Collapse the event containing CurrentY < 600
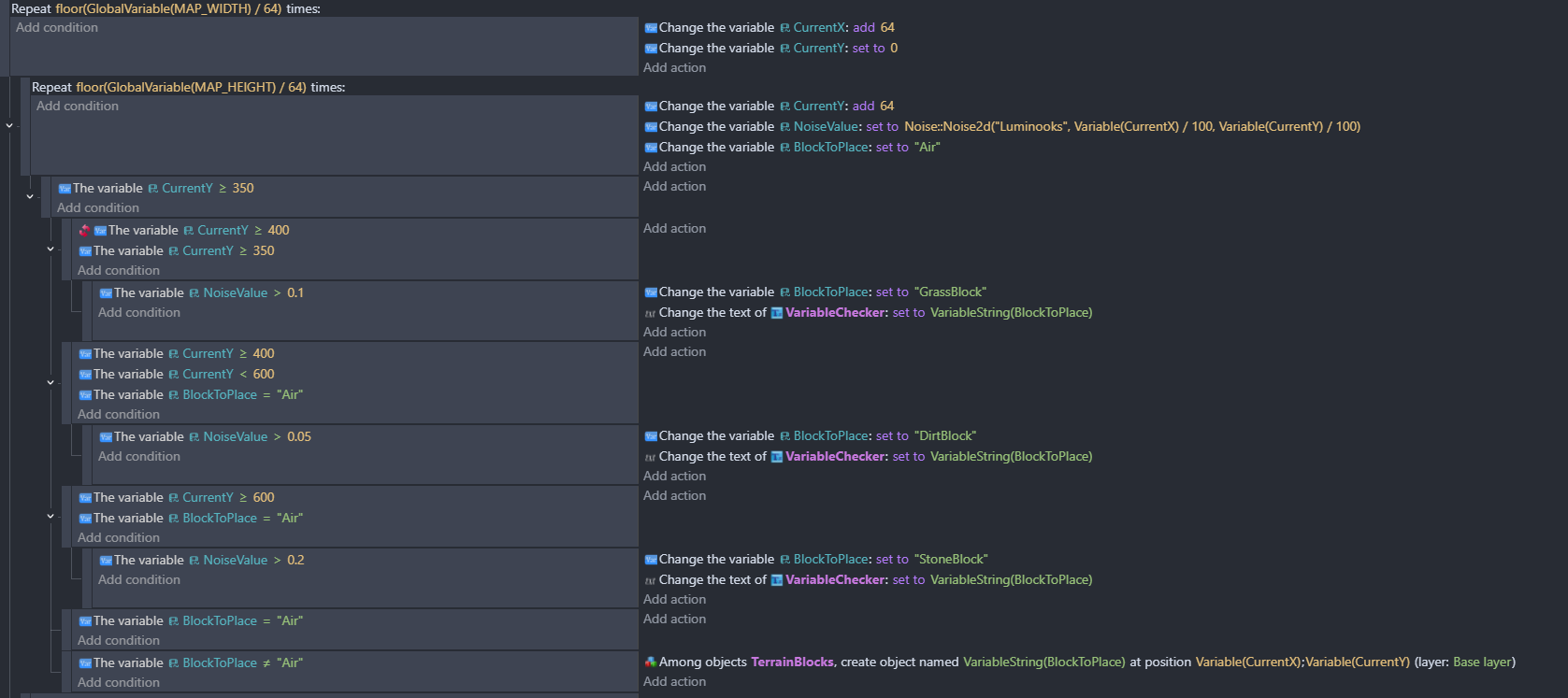 click(50, 382)
